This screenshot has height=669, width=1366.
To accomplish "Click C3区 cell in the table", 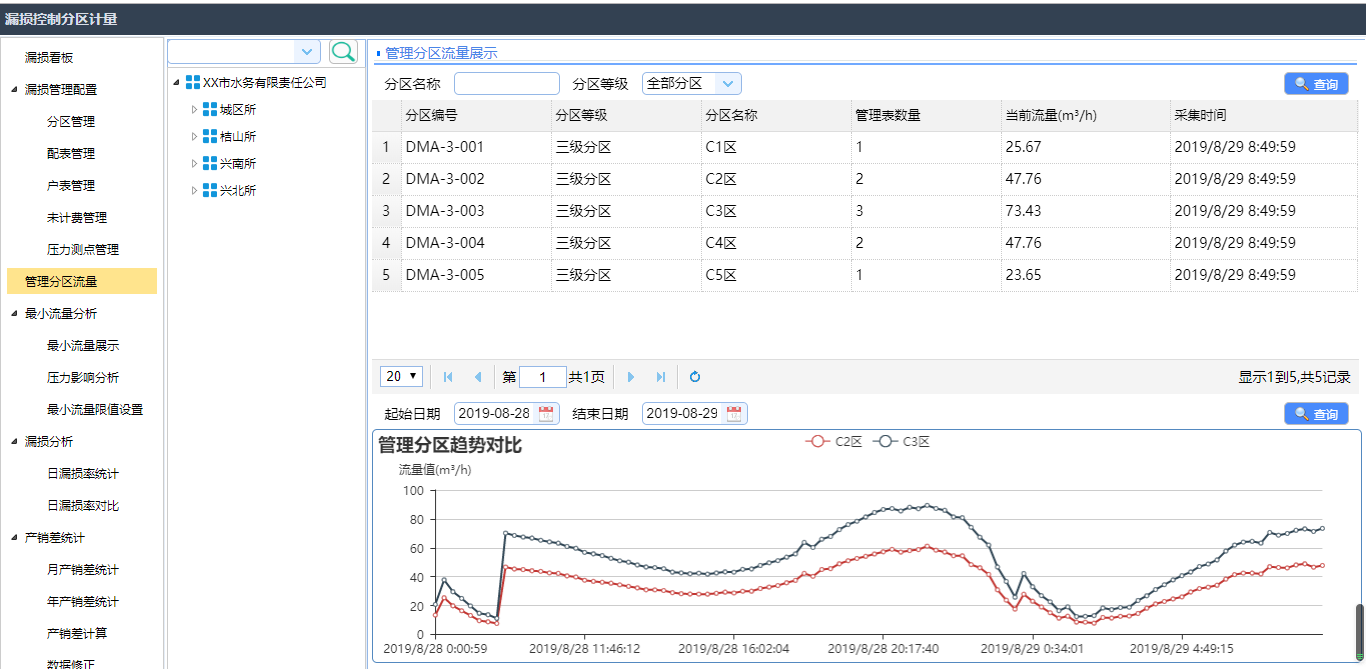I will coord(776,211).
